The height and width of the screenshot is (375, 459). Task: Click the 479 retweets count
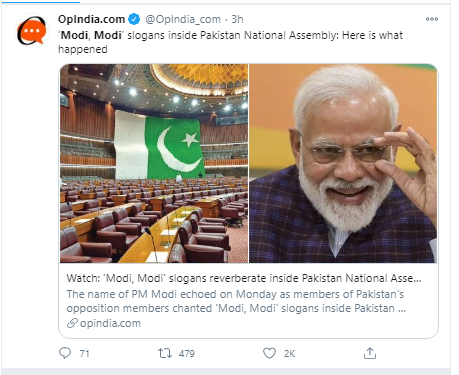tap(187, 353)
